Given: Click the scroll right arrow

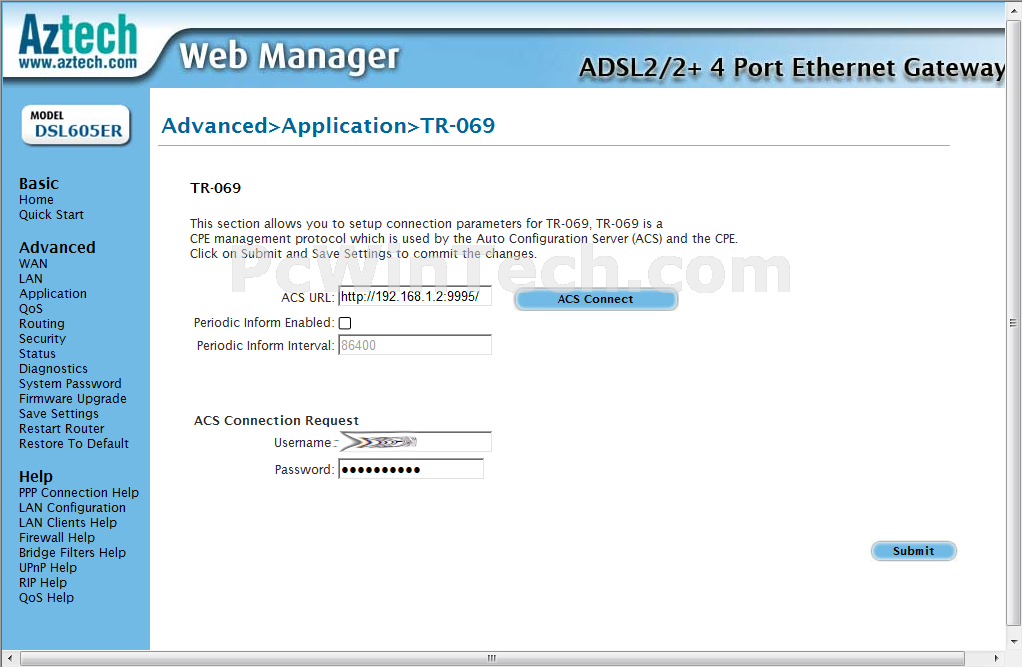Looking at the screenshot, I should [996, 658].
